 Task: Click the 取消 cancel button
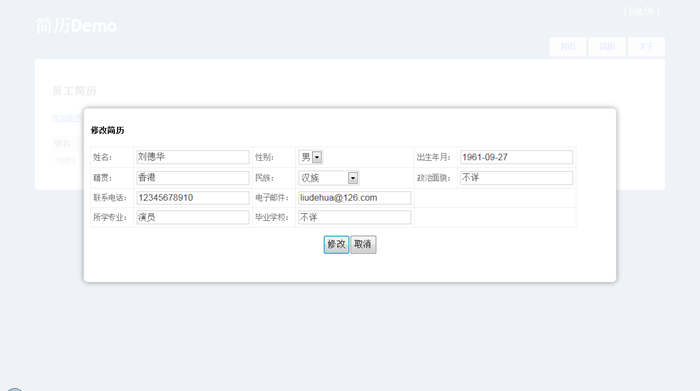(x=363, y=245)
